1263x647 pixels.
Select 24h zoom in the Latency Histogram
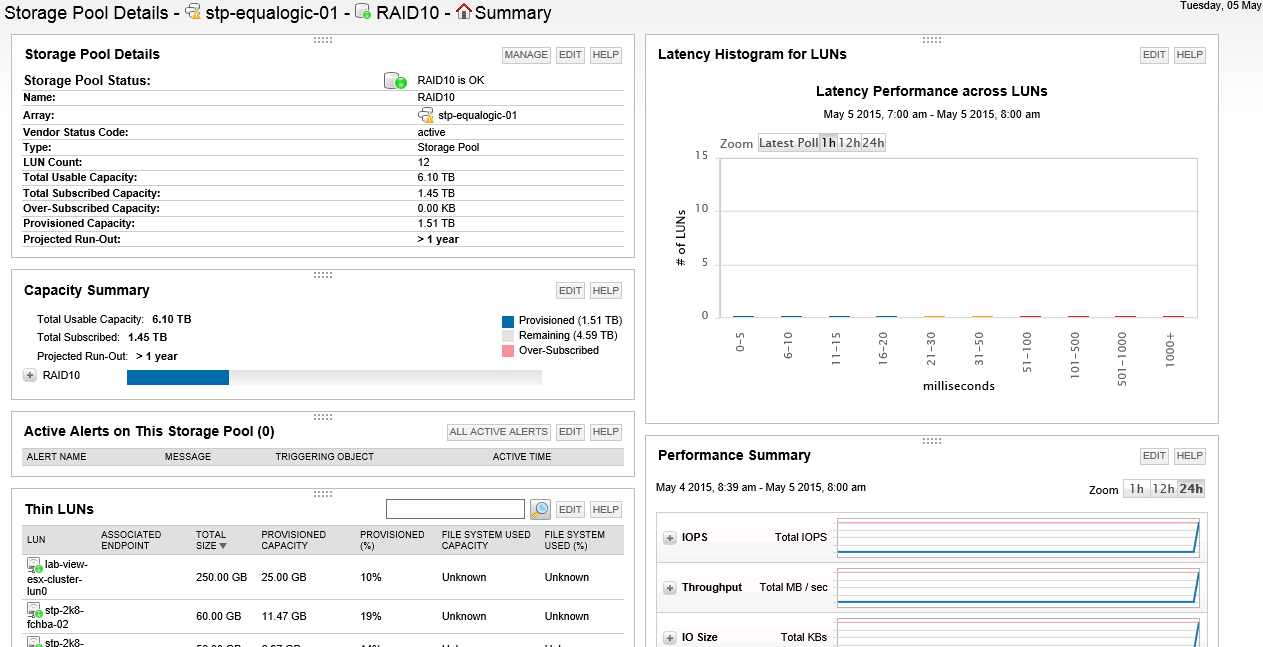tap(873, 143)
